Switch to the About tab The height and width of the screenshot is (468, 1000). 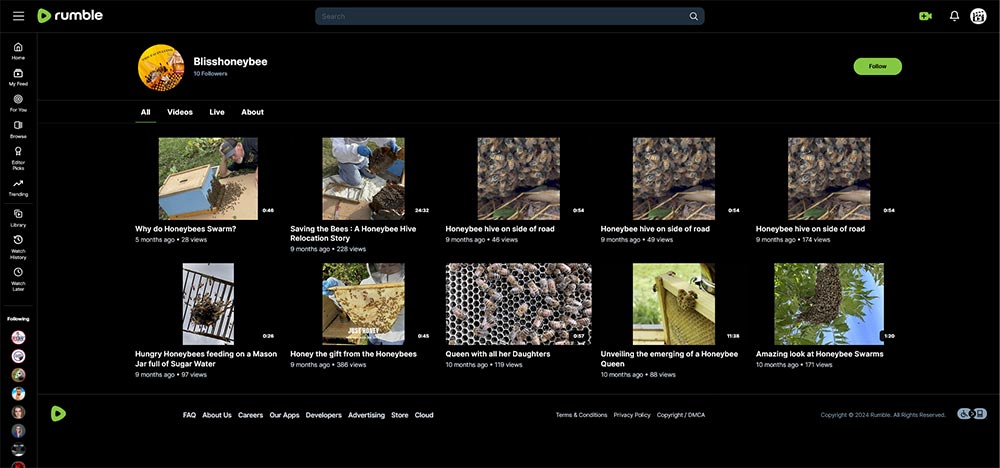[x=253, y=112]
